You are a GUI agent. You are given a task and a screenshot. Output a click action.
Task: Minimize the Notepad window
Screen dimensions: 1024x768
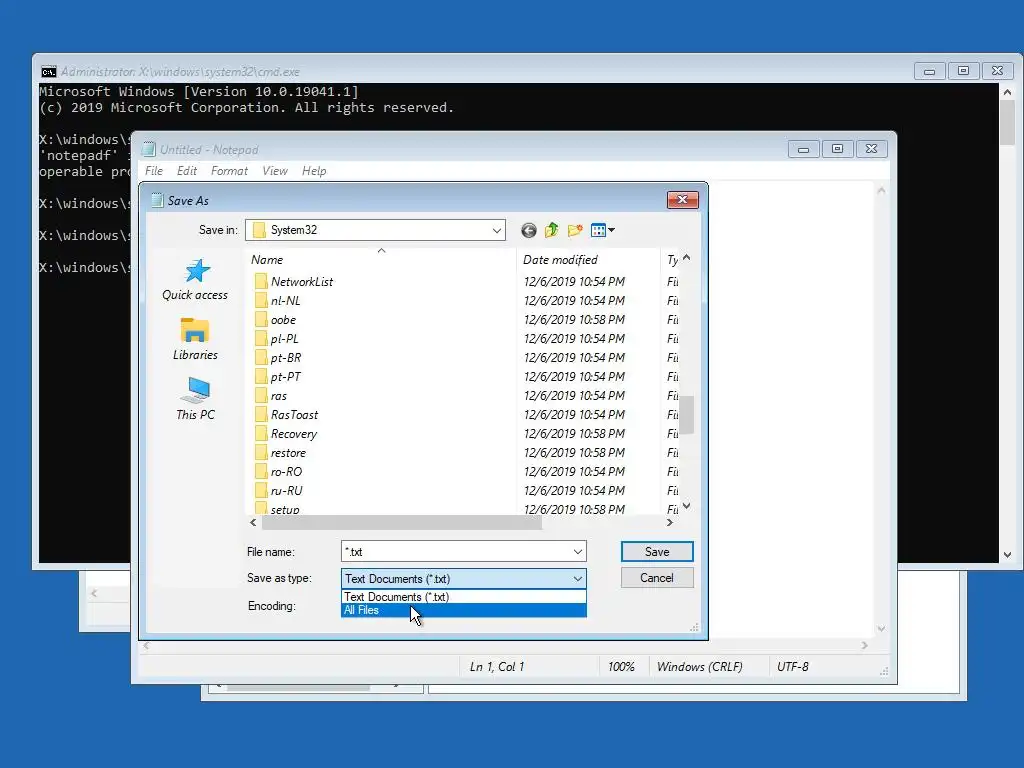(x=803, y=150)
